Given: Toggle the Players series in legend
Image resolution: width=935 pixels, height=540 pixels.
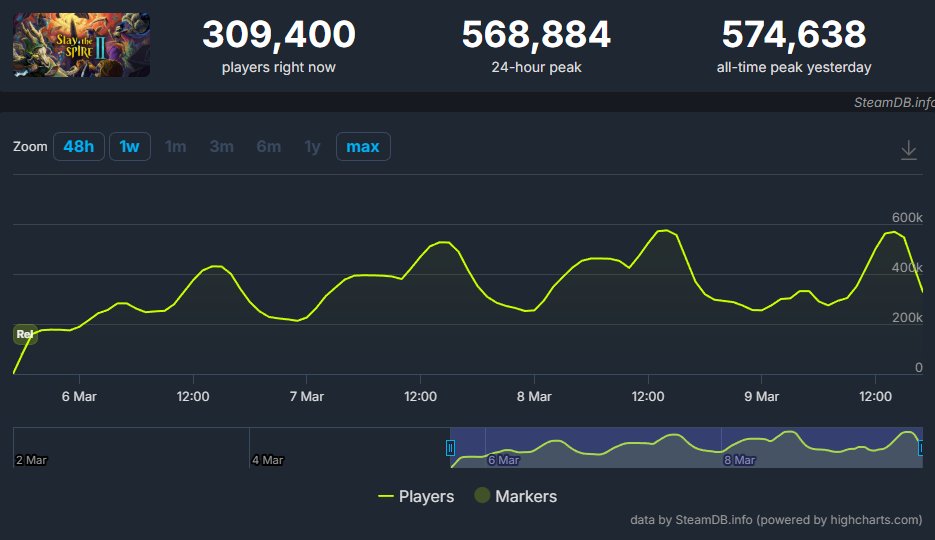Looking at the screenshot, I should pos(416,496).
